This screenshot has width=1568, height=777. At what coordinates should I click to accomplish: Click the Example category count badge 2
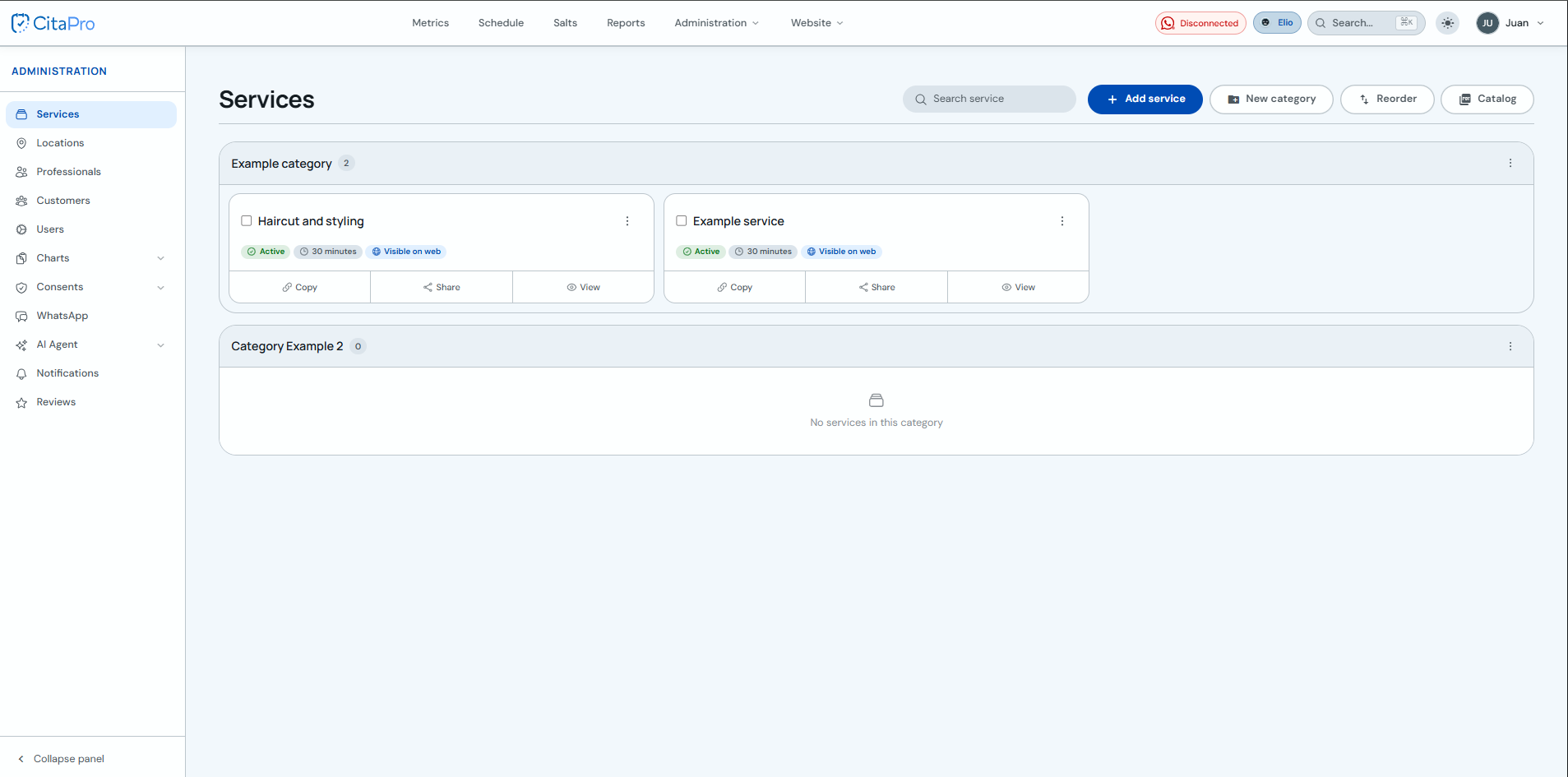click(x=346, y=163)
